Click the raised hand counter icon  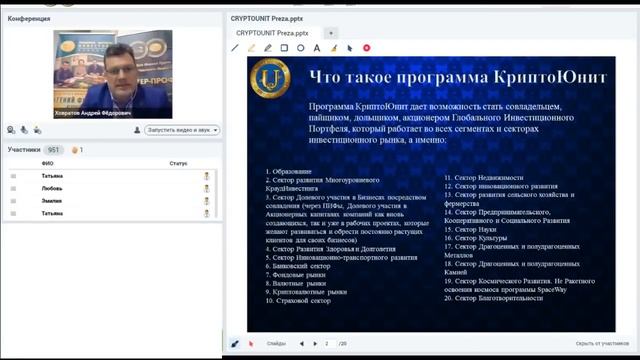(75, 150)
